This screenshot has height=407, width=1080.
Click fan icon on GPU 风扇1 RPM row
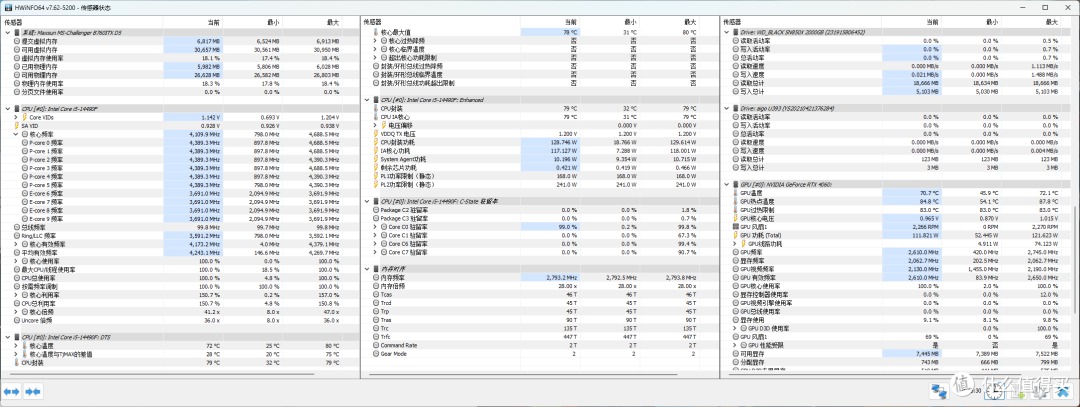pyautogui.click(x=734, y=227)
